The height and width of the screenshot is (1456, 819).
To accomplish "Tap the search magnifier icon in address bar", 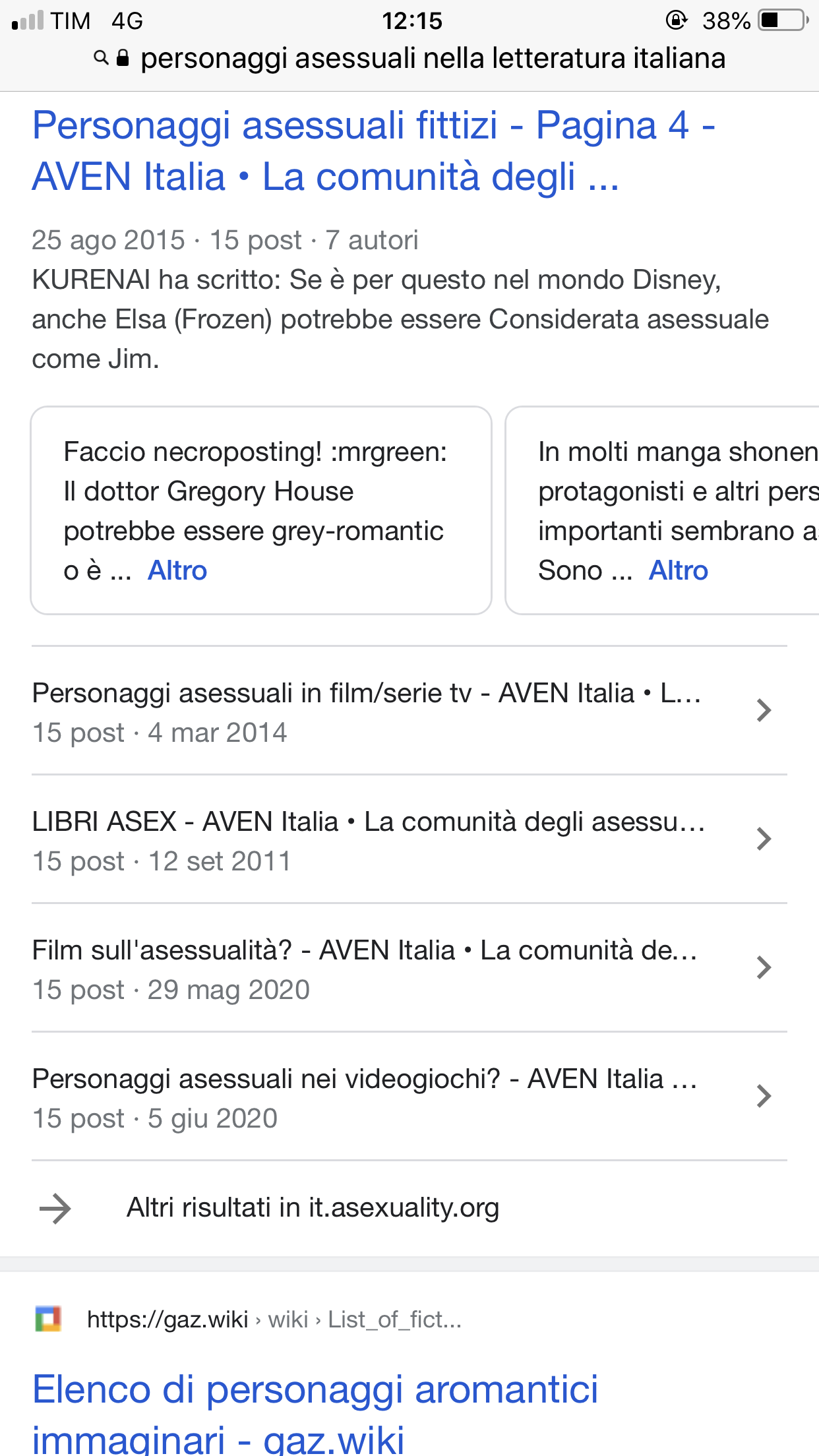I will pyautogui.click(x=101, y=58).
